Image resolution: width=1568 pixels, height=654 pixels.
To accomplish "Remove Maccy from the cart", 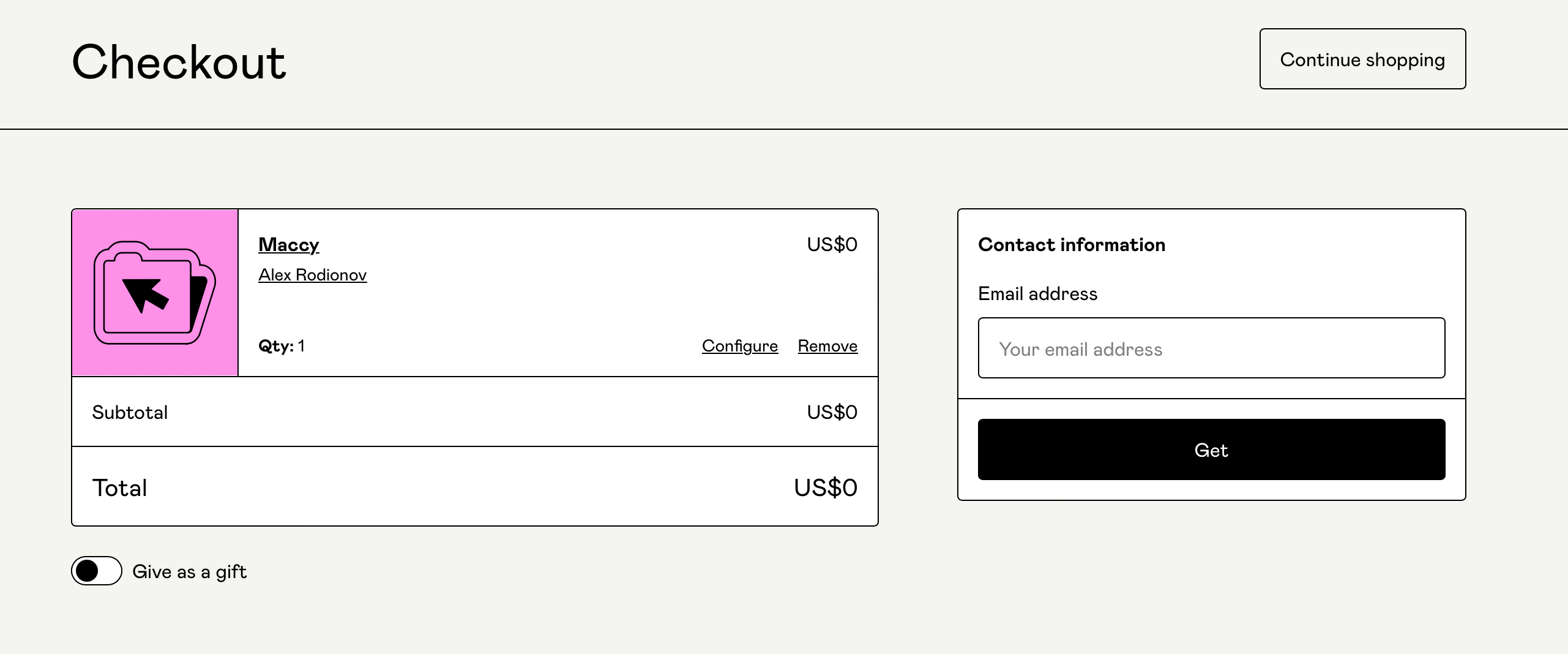I will click(827, 346).
